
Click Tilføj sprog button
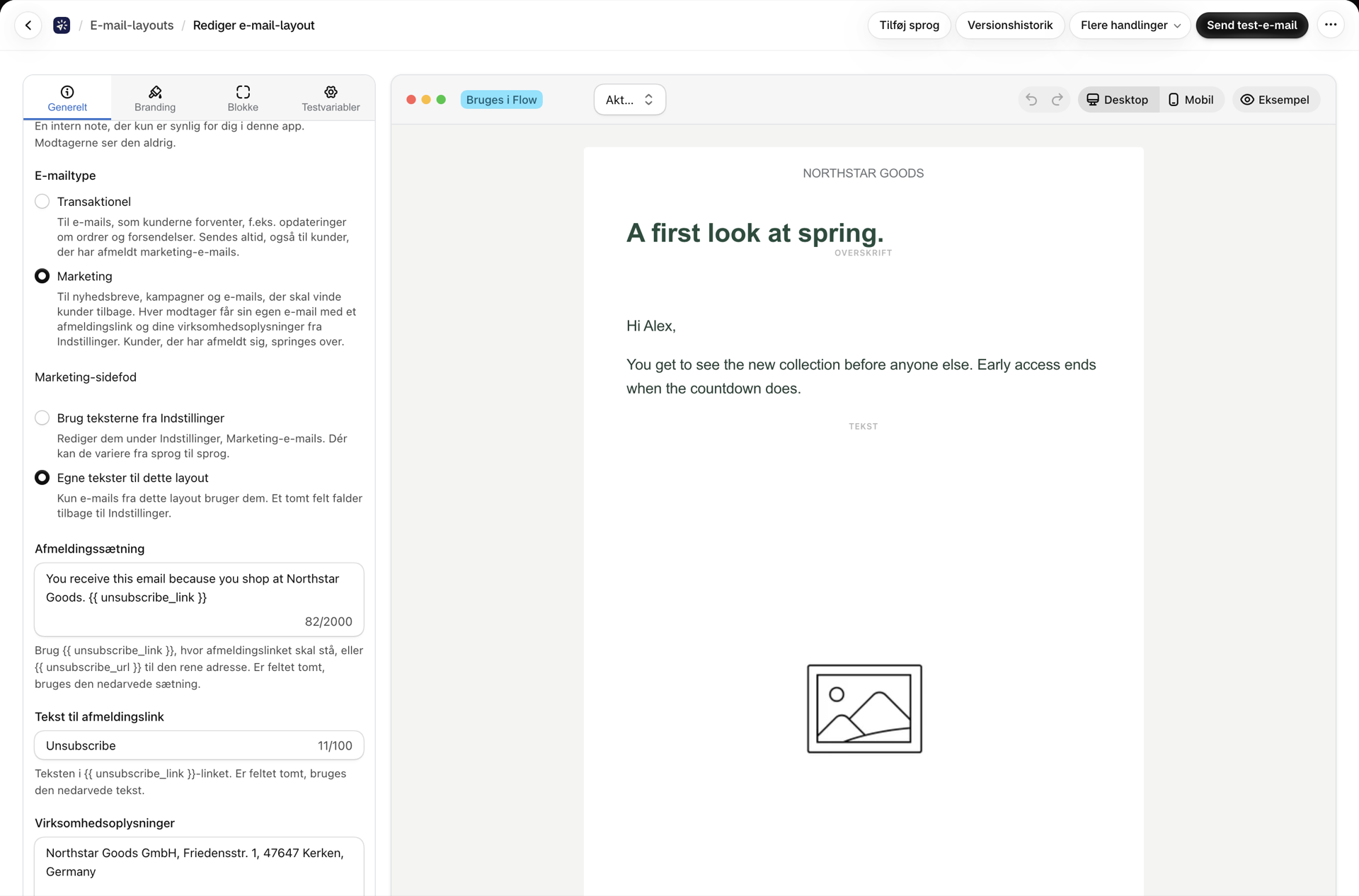(x=909, y=25)
